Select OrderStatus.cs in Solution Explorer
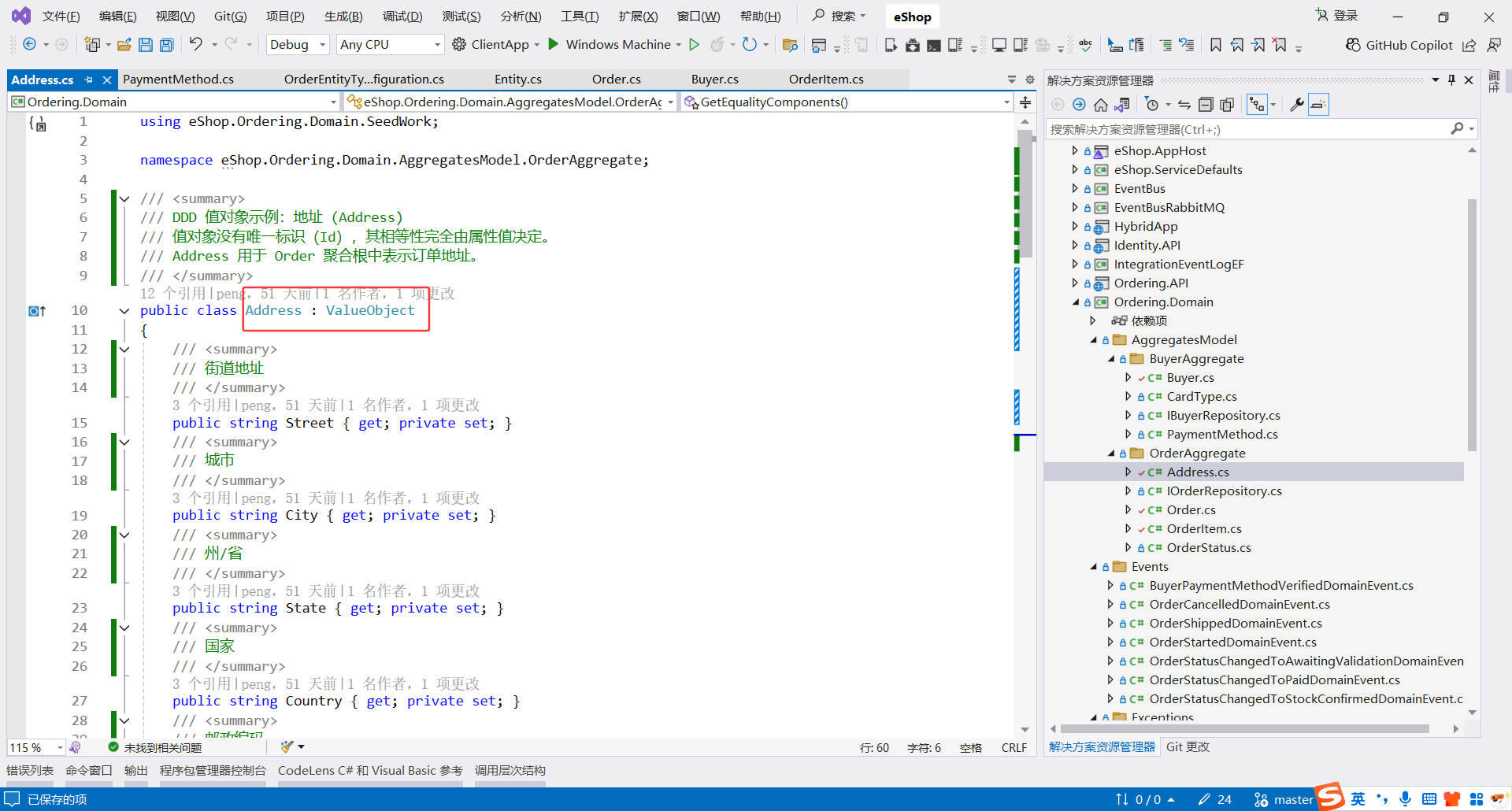1512x811 pixels. click(1209, 548)
